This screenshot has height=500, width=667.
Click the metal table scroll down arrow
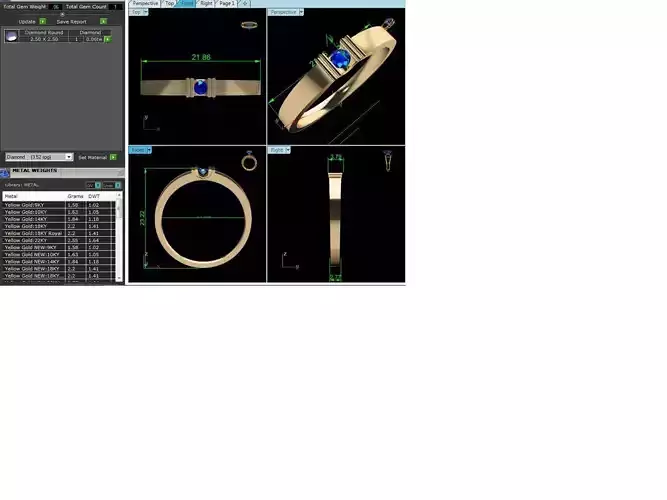(119, 278)
